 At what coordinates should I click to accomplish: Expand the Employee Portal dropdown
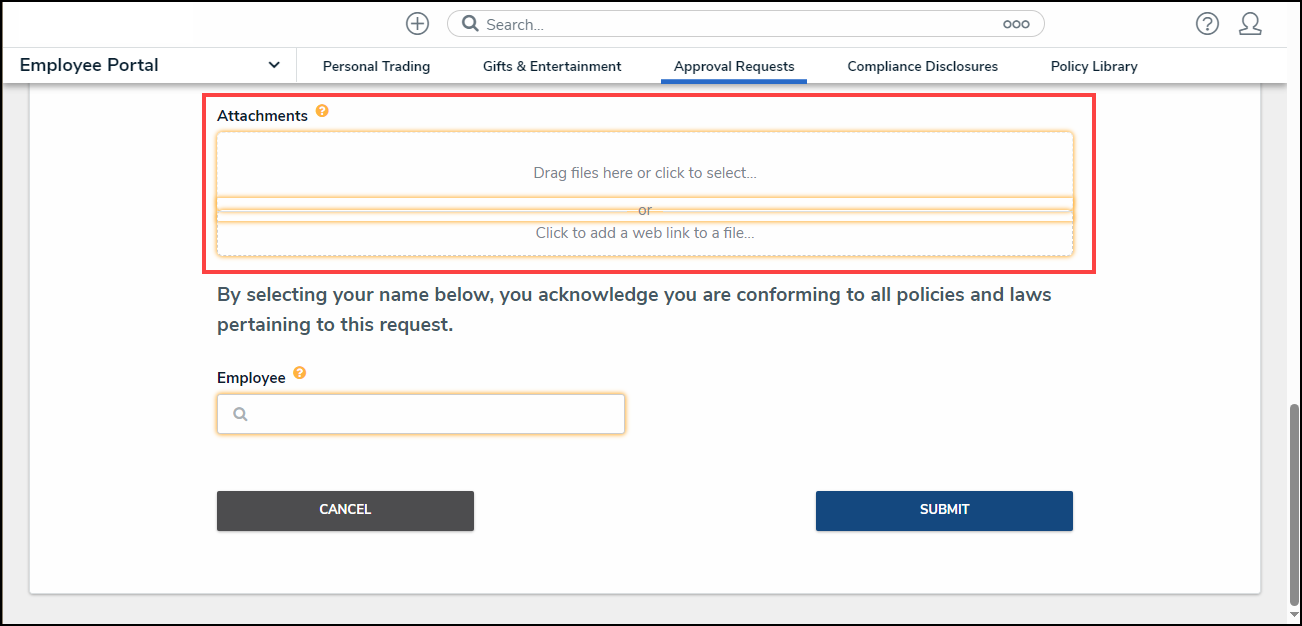pos(274,66)
